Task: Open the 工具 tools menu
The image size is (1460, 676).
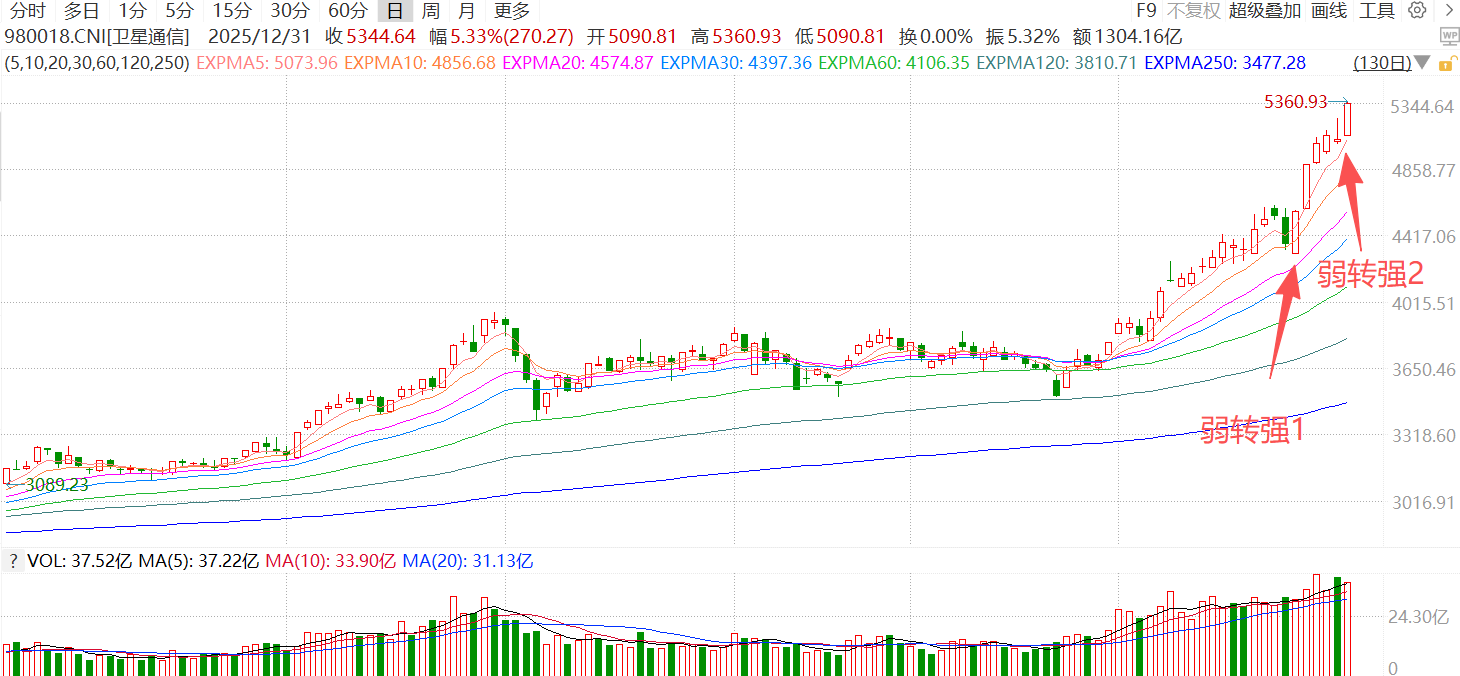Action: click(1377, 11)
